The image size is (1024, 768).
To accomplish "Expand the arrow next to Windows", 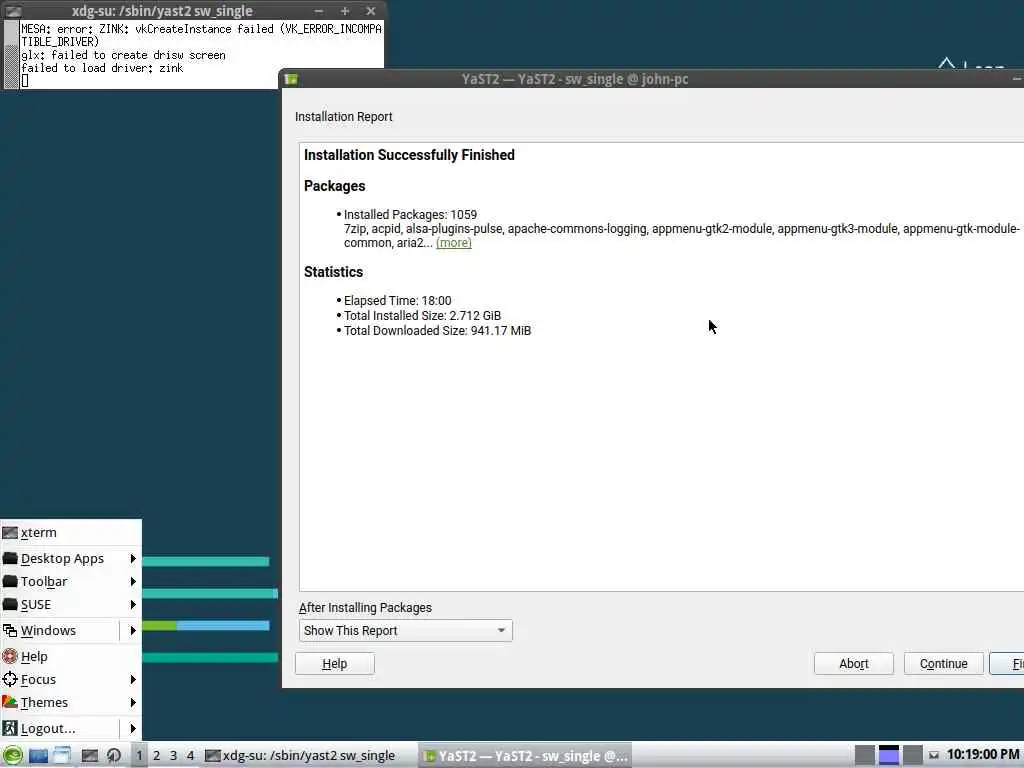I will point(133,631).
